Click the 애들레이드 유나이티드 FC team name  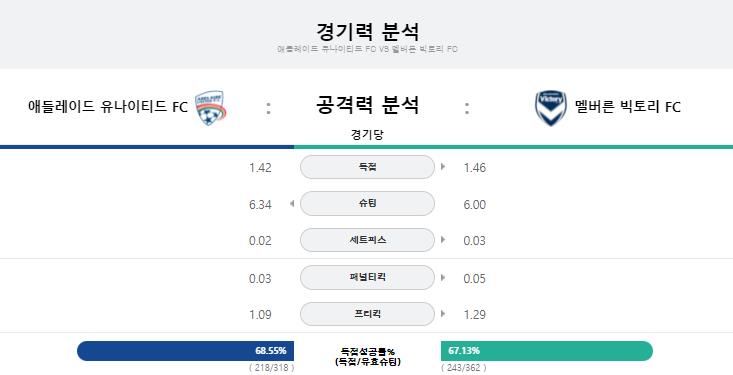(x=108, y=107)
